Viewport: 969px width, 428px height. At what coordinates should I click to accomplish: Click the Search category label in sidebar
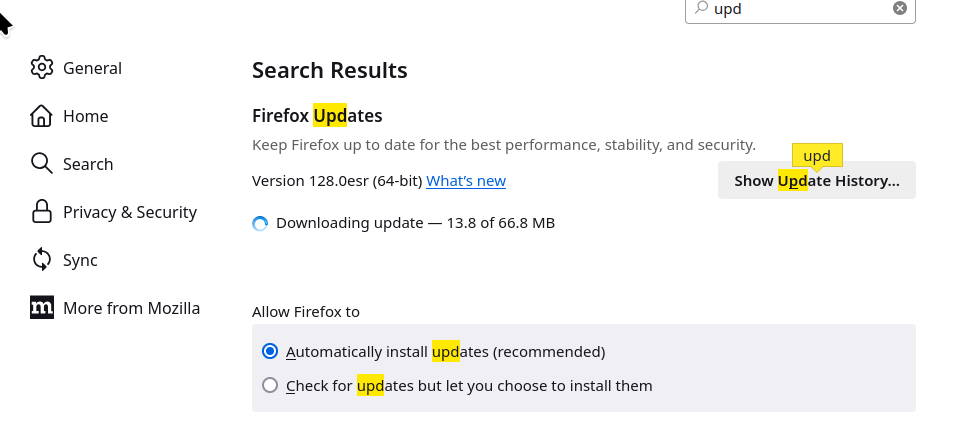click(x=88, y=164)
